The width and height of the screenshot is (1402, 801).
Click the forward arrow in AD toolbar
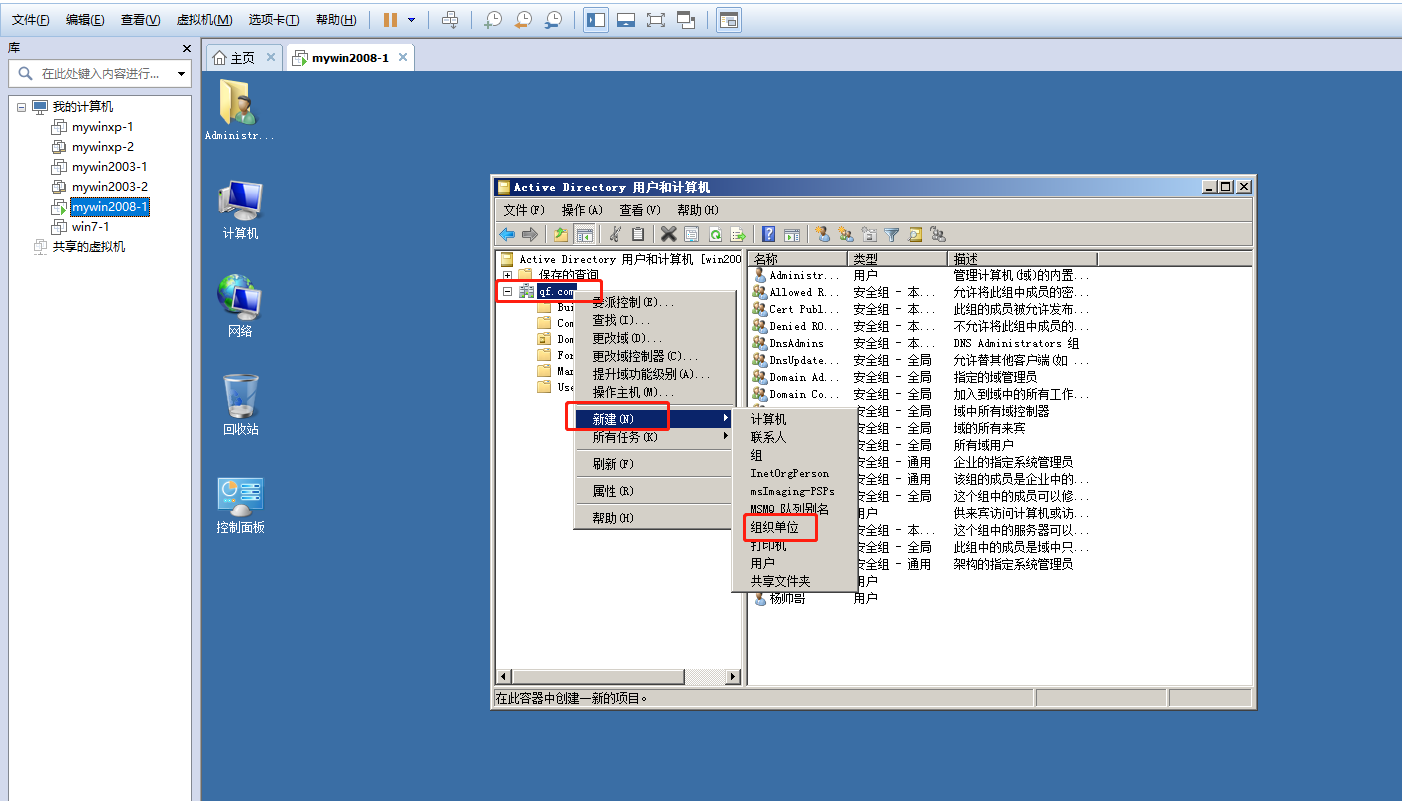pyautogui.click(x=530, y=234)
